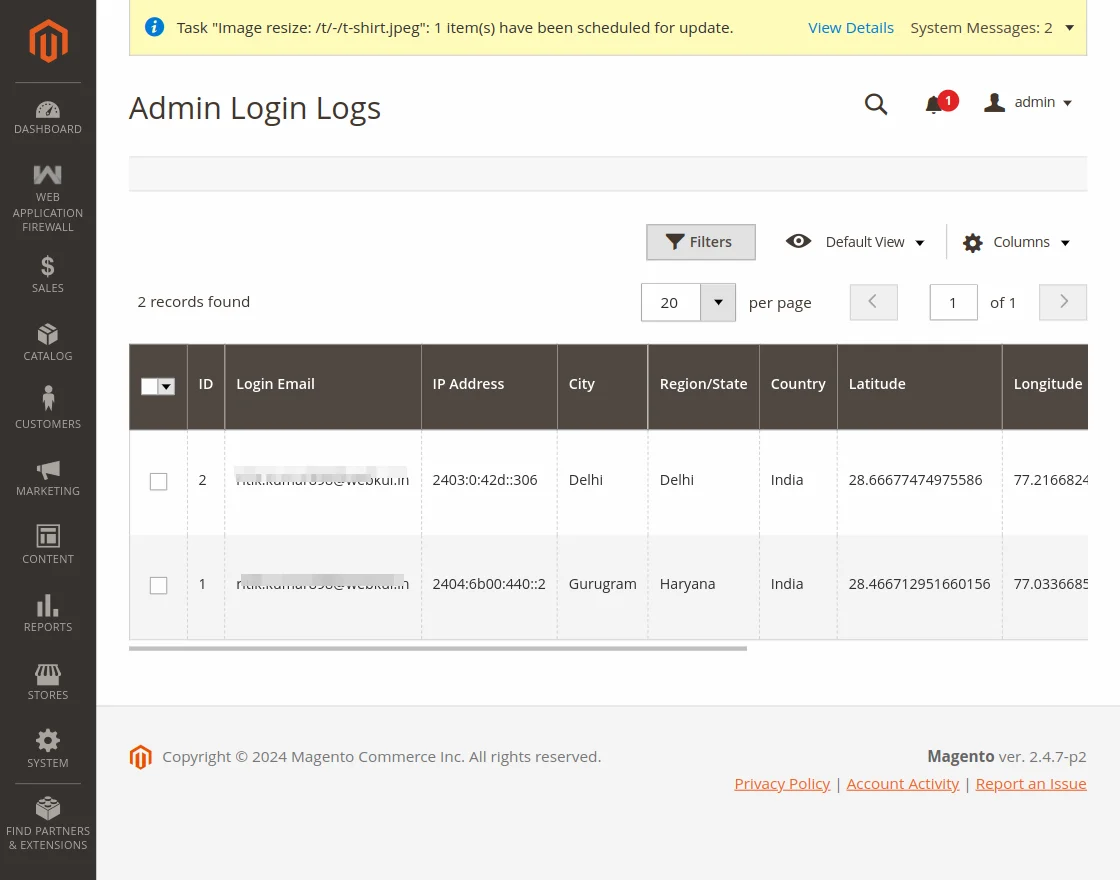The width and height of the screenshot is (1120, 880).
Task: Open View Details for the image resize task
Action: pos(851,27)
